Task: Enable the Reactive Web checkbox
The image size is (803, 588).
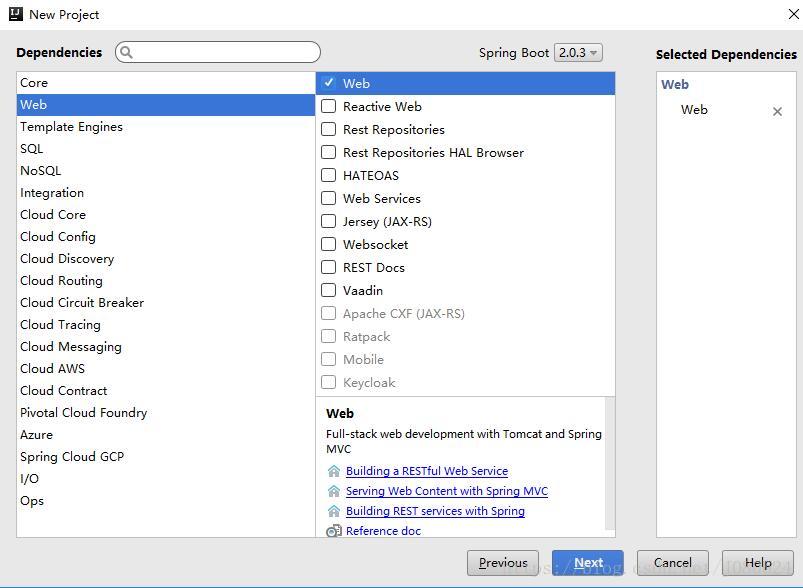Action: coord(328,106)
